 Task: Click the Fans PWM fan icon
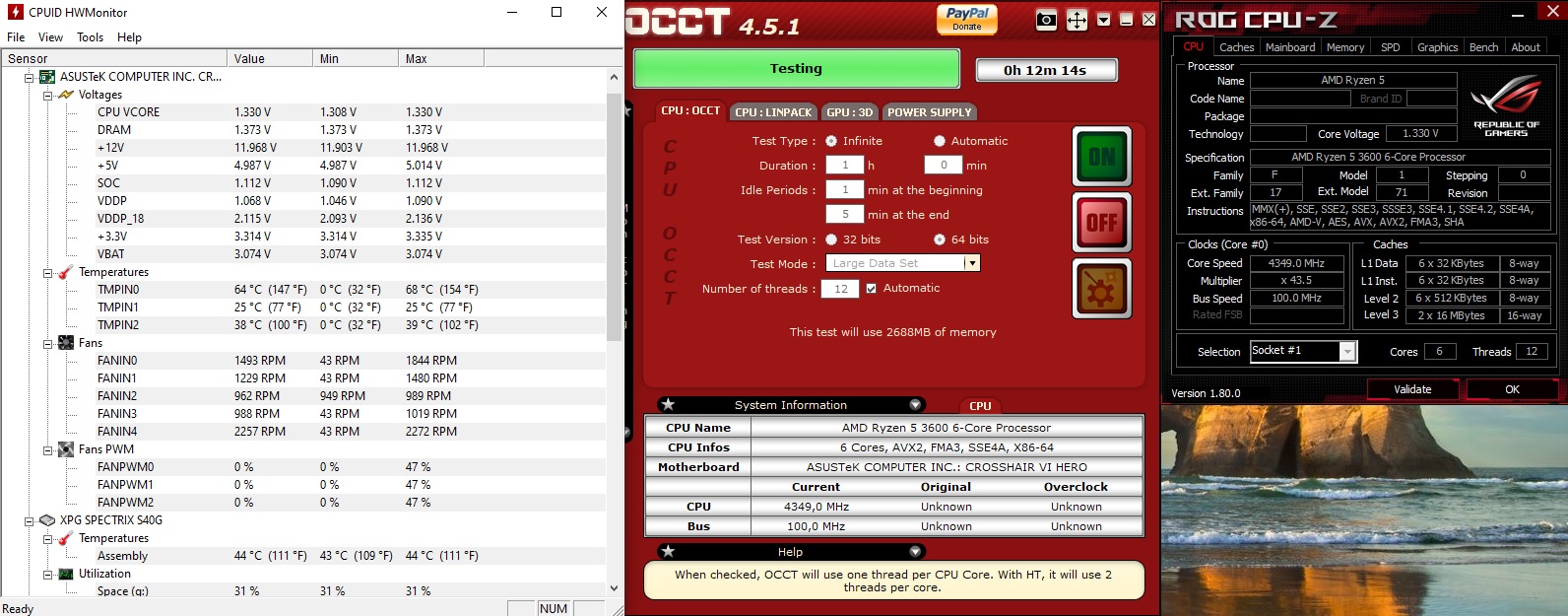(66, 449)
